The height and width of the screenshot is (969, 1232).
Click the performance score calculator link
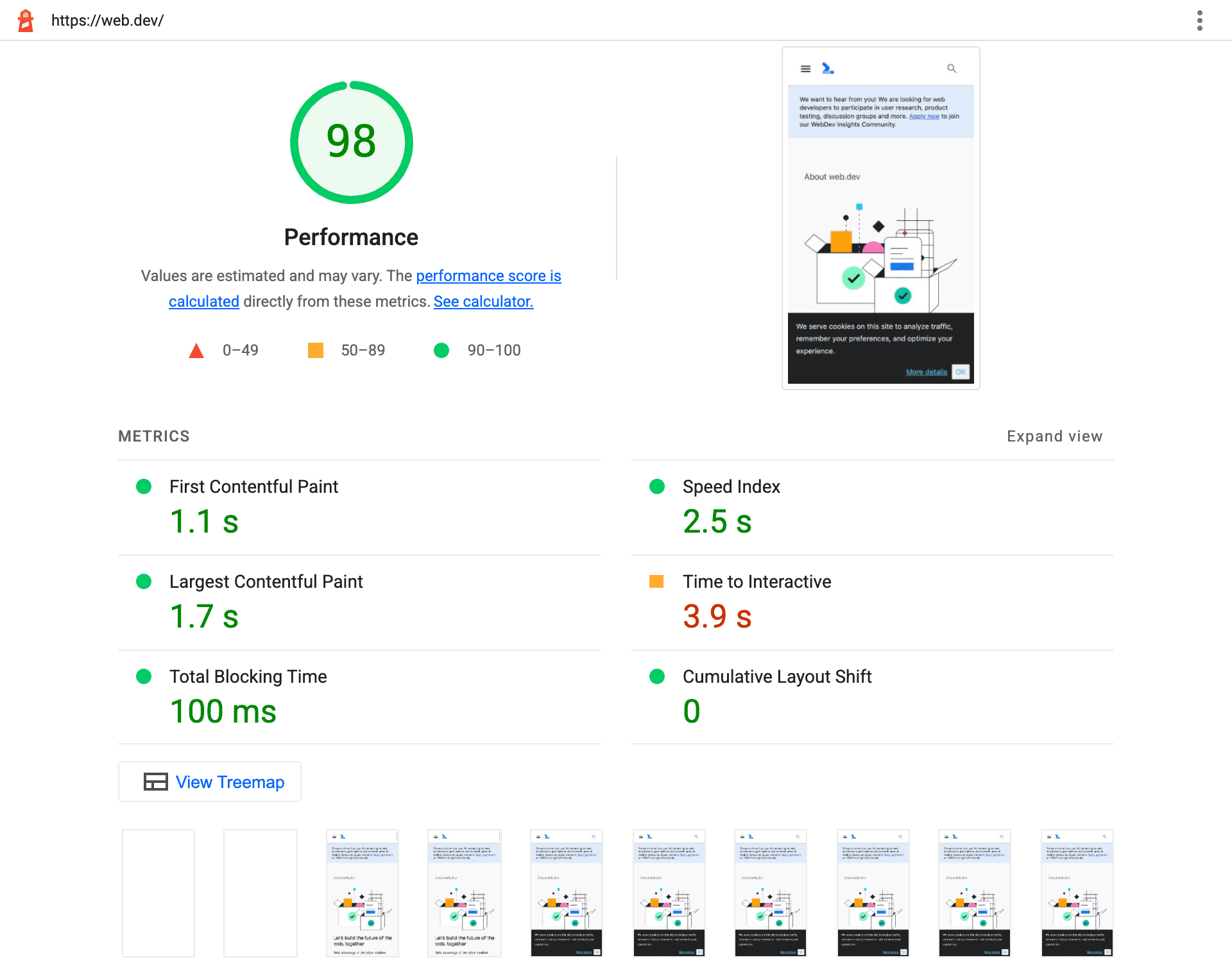click(484, 301)
